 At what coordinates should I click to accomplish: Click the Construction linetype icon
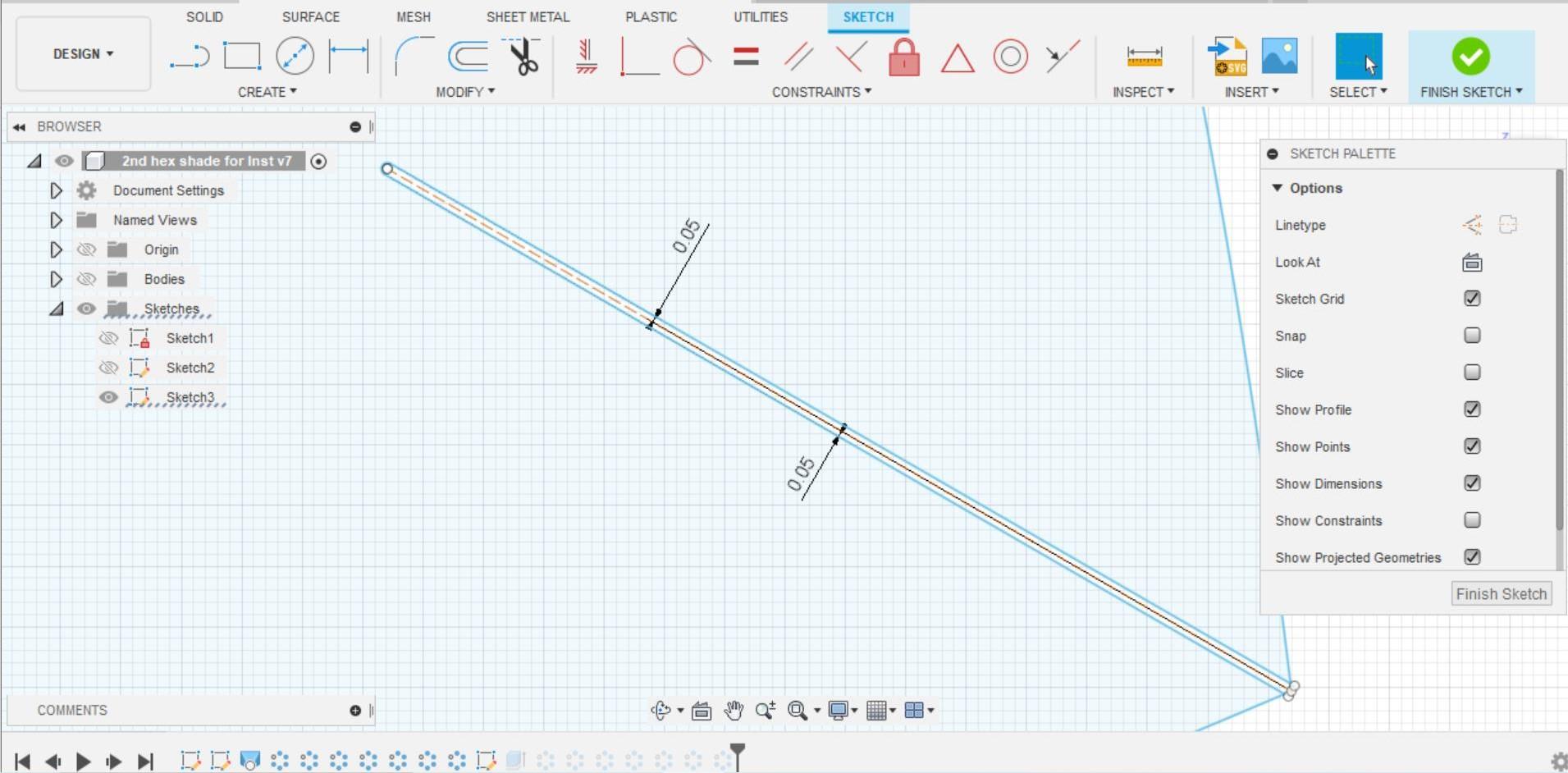click(x=1472, y=225)
